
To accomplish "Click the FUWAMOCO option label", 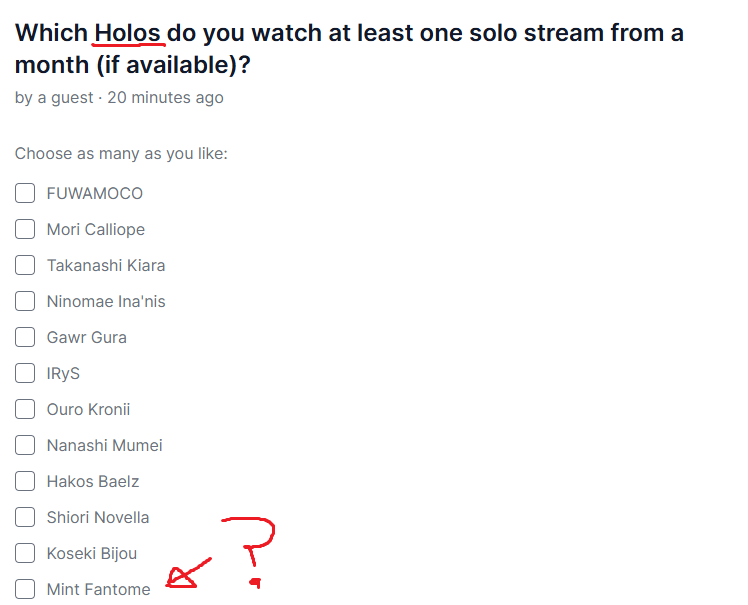I will pos(94,193).
